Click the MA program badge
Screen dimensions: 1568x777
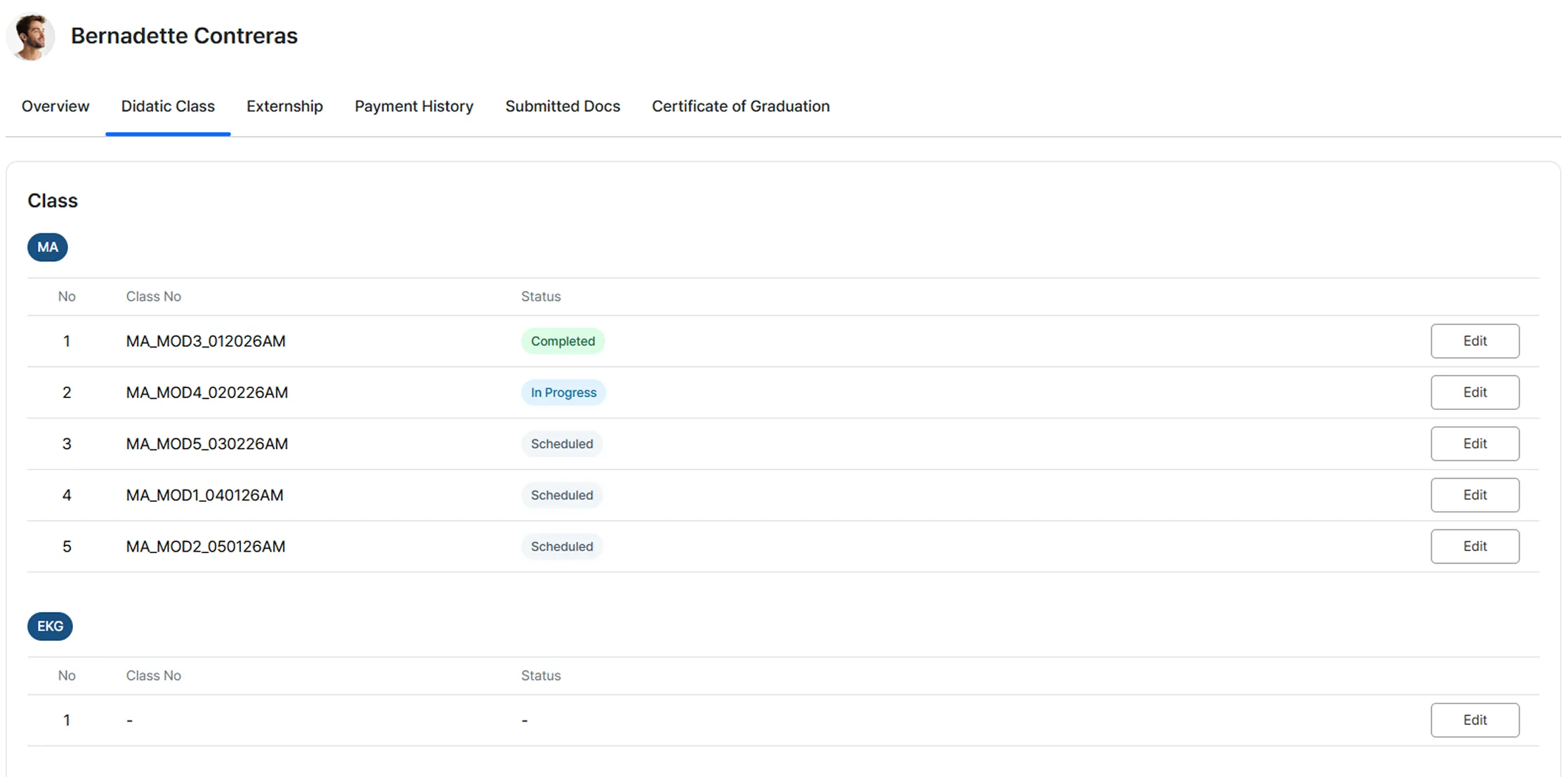[47, 247]
